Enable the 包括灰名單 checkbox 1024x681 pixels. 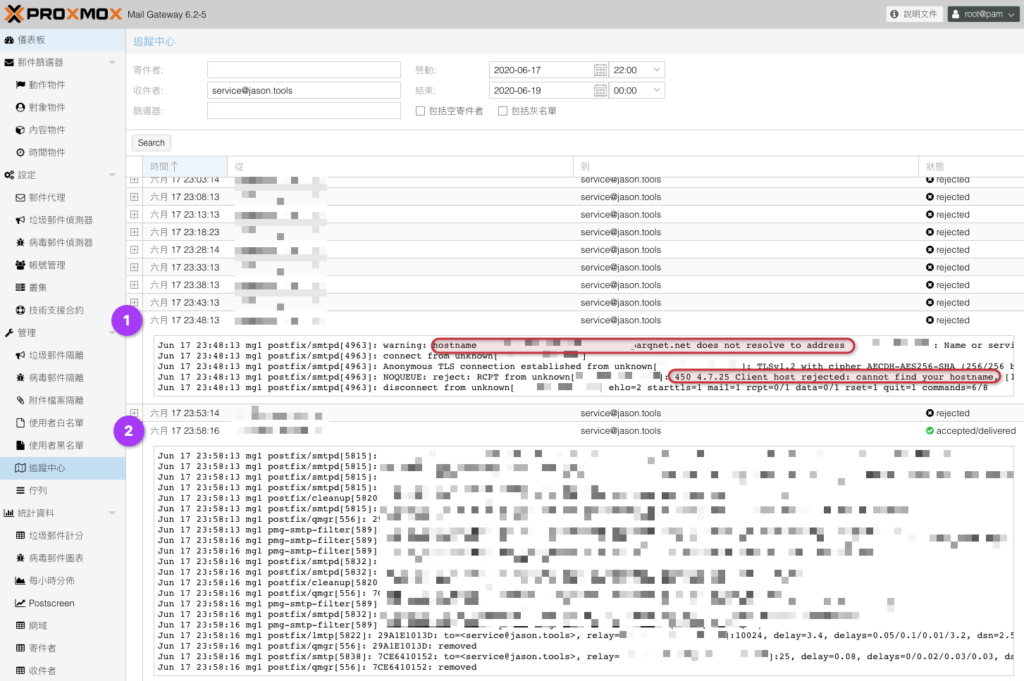502,111
